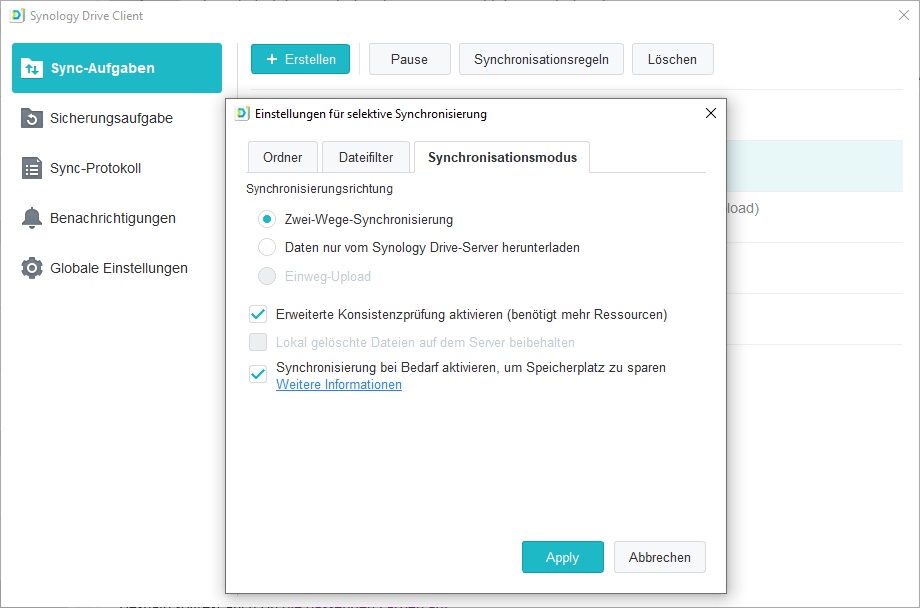Toggle Erweiterte Konsistenzprüfung checkbox
Screen dimensions: 920x608
258,315
